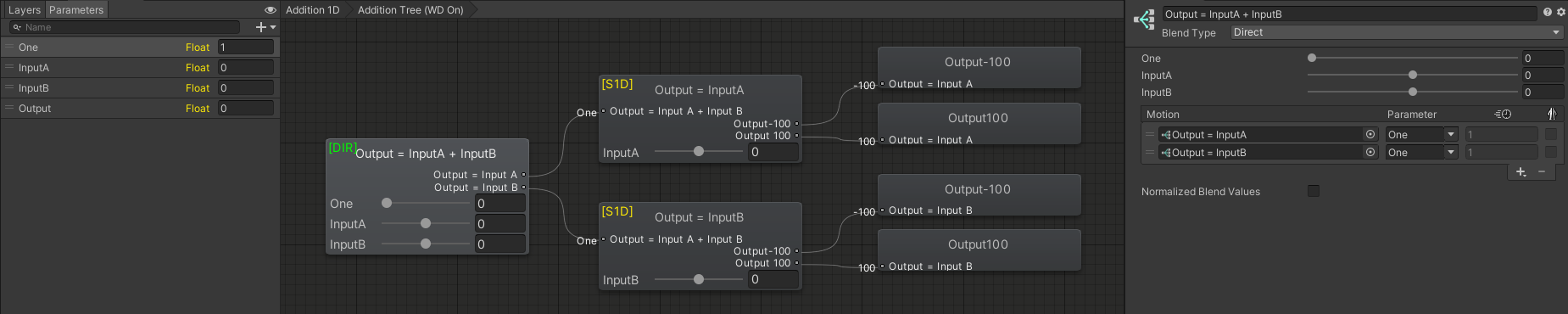The image size is (1568, 314).
Task: Toggle mirror checkbox for Output = InputB motion
Action: pyautogui.click(x=1551, y=152)
